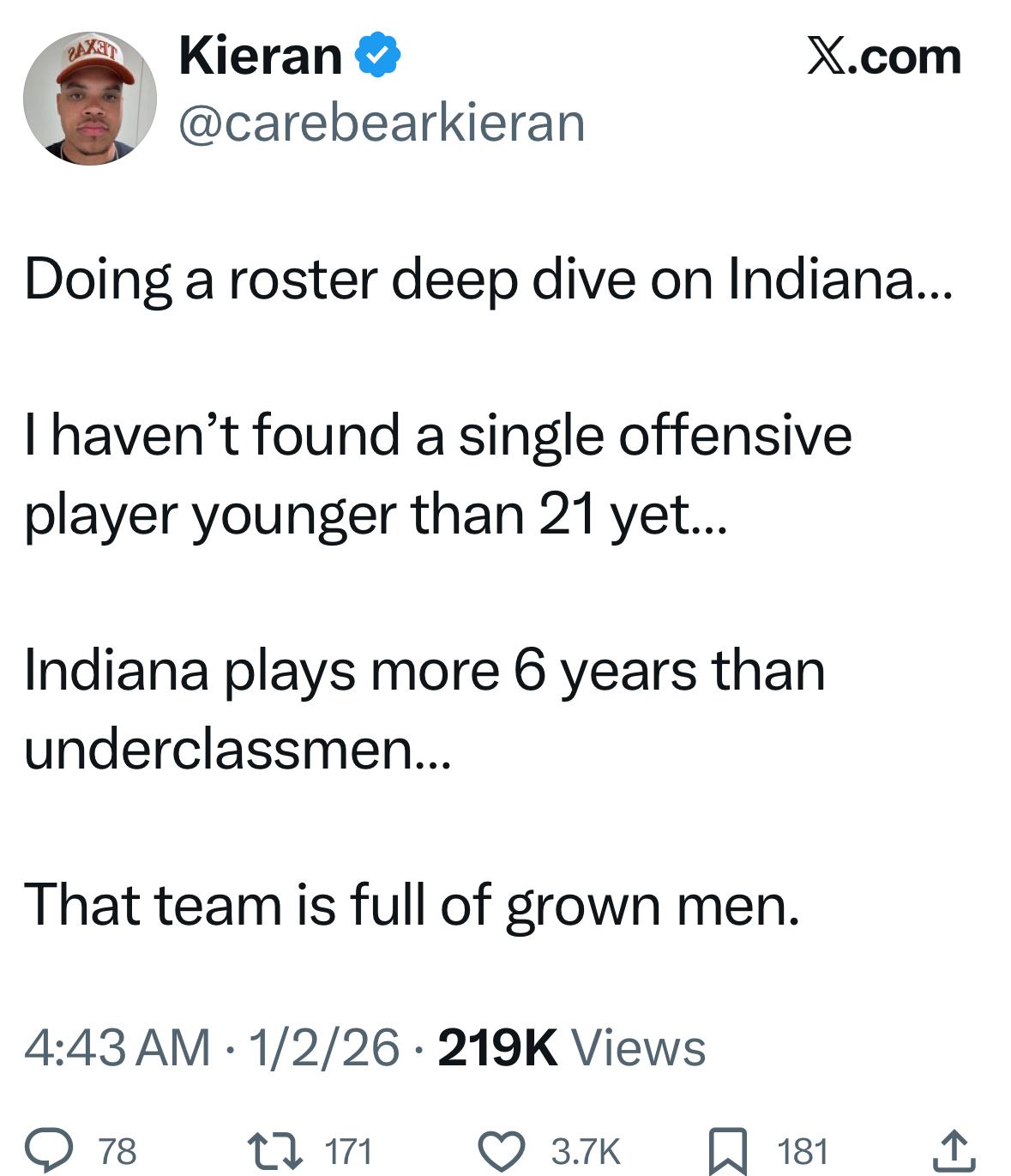Click the 78 replies count
This screenshot has width=1011, height=1176.
click(x=117, y=1151)
